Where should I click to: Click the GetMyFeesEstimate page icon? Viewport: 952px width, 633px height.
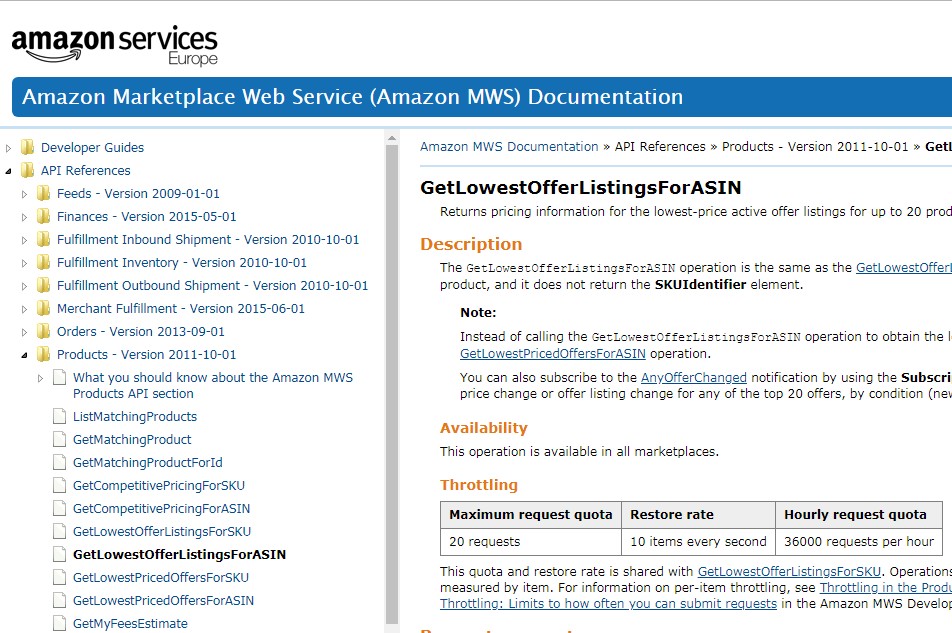click(59, 624)
